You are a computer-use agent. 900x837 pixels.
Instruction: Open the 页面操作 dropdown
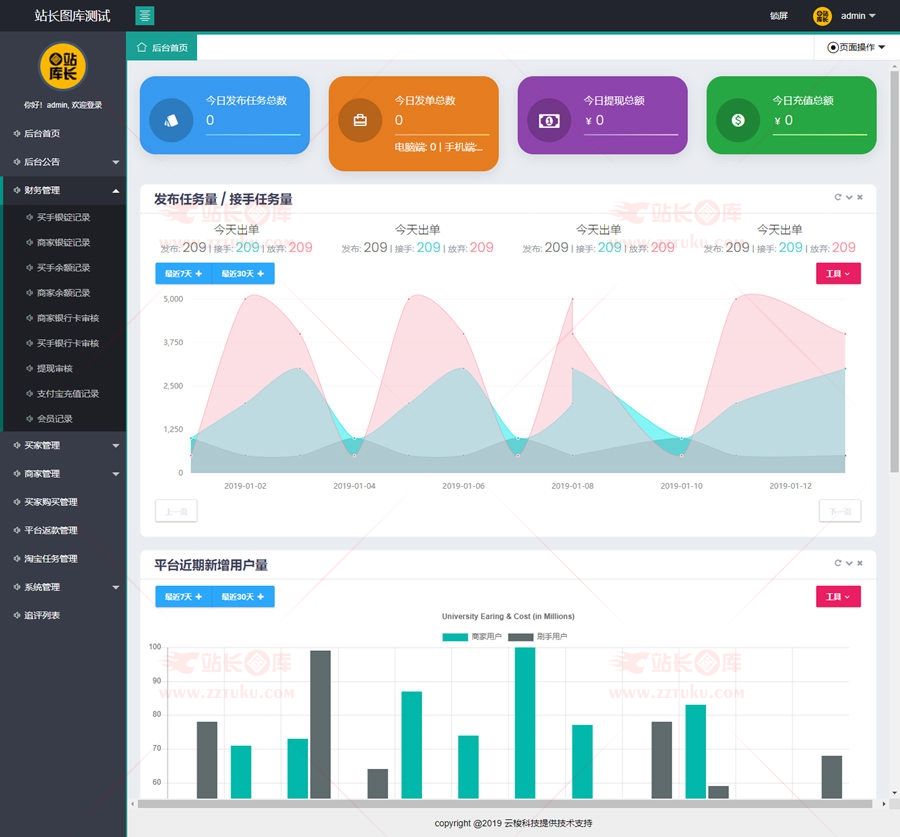point(856,47)
